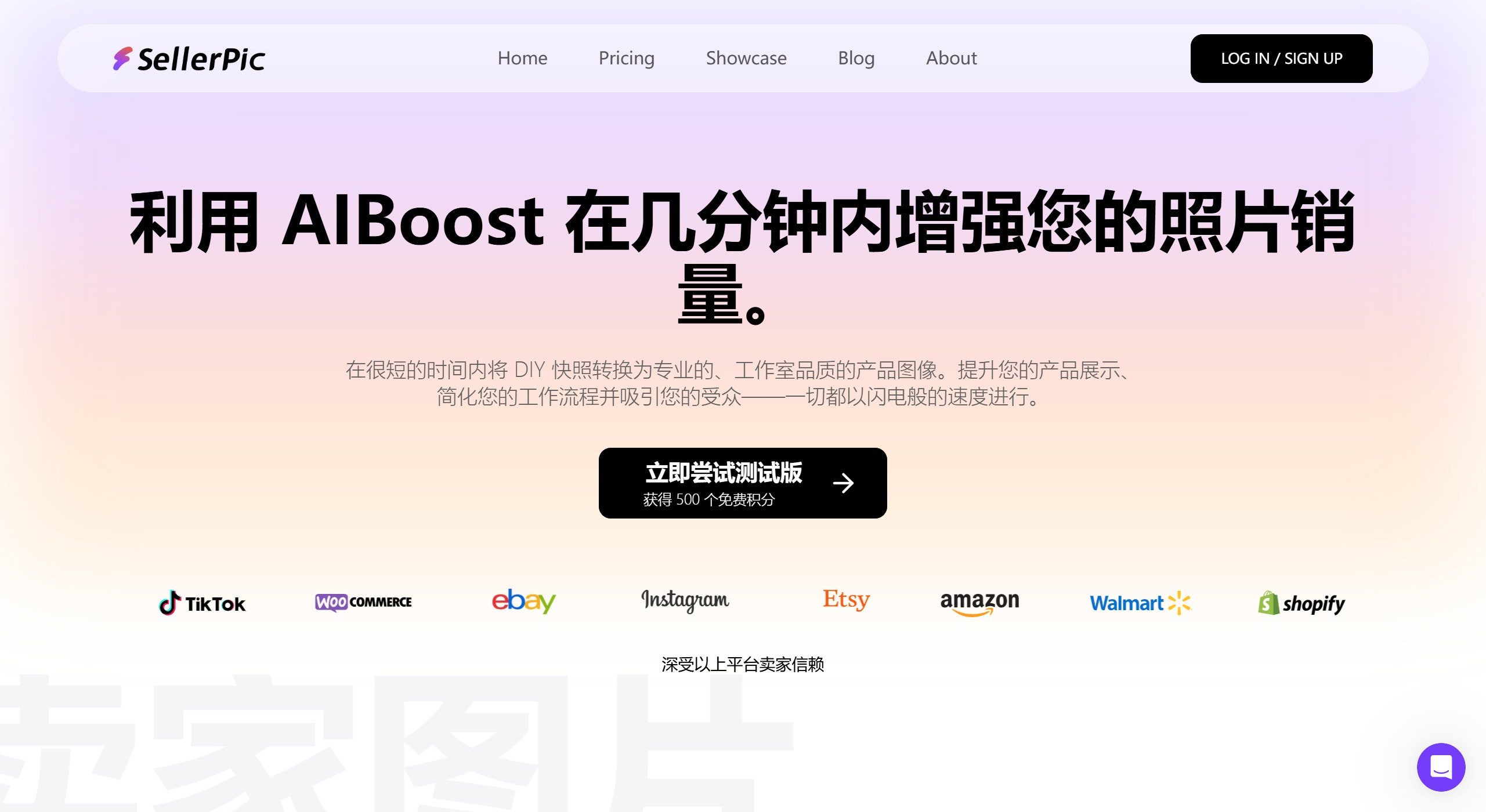Select the eBay logo
The width and height of the screenshot is (1486, 812).
[523, 601]
